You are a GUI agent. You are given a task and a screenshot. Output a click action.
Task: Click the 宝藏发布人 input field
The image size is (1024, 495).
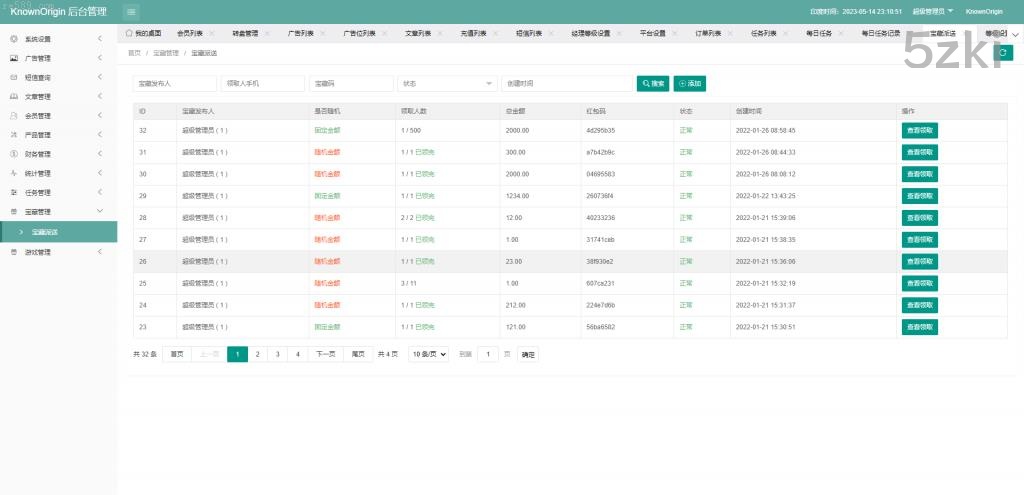174,83
